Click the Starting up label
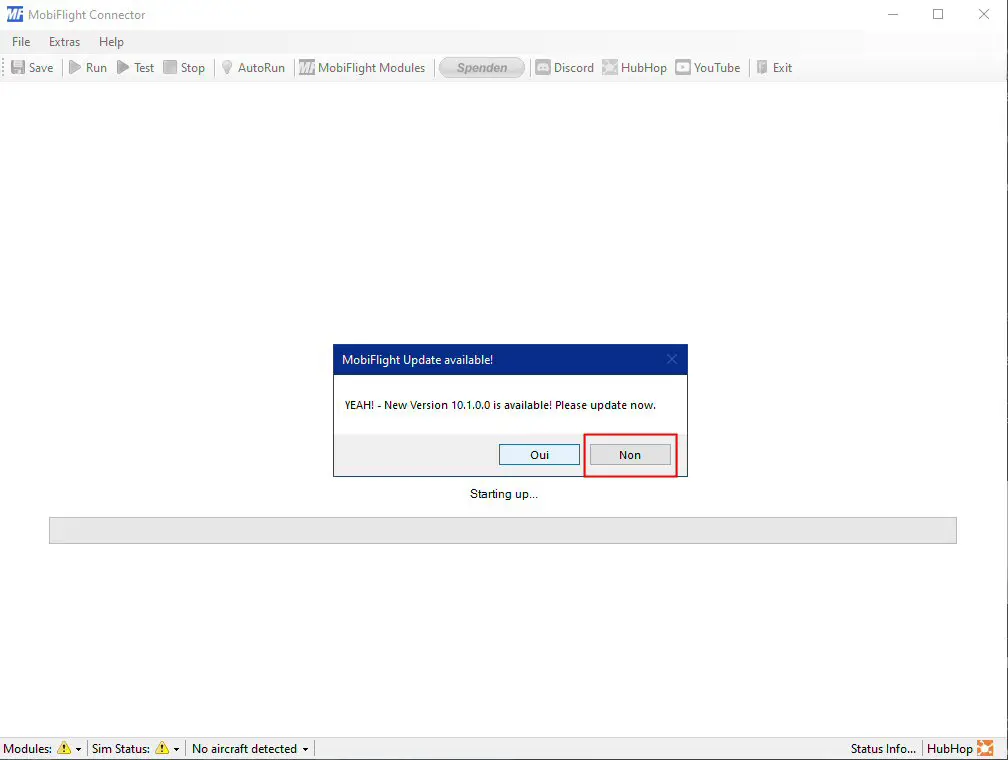Screen dimensions: 1008x760 [x=504, y=494]
